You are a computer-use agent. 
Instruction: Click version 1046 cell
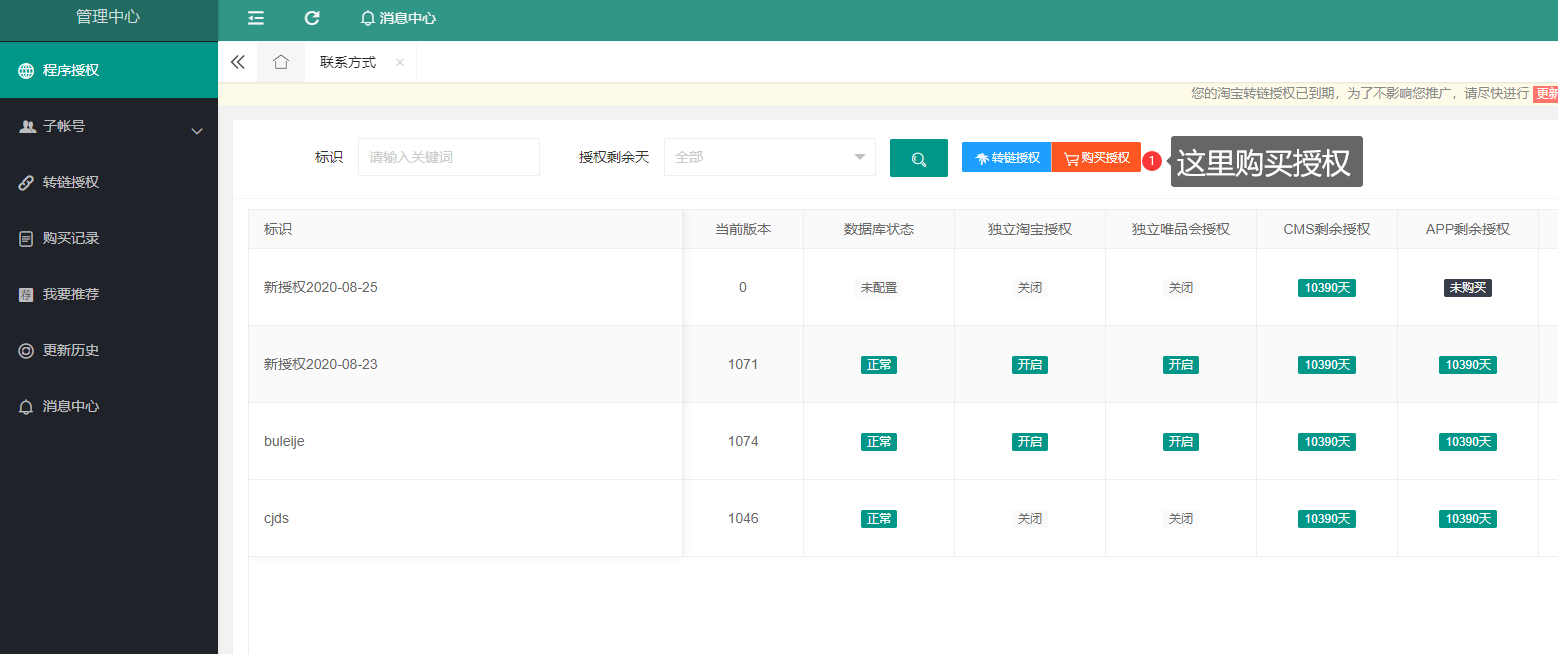743,518
